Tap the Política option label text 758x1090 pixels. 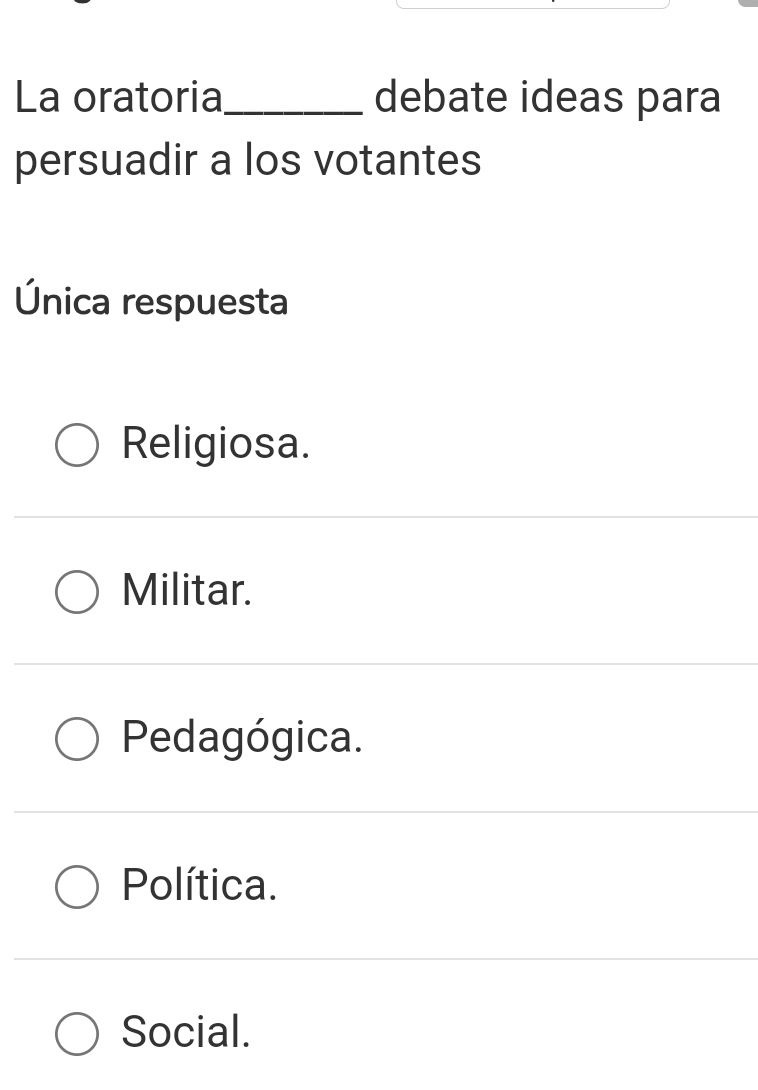point(199,885)
